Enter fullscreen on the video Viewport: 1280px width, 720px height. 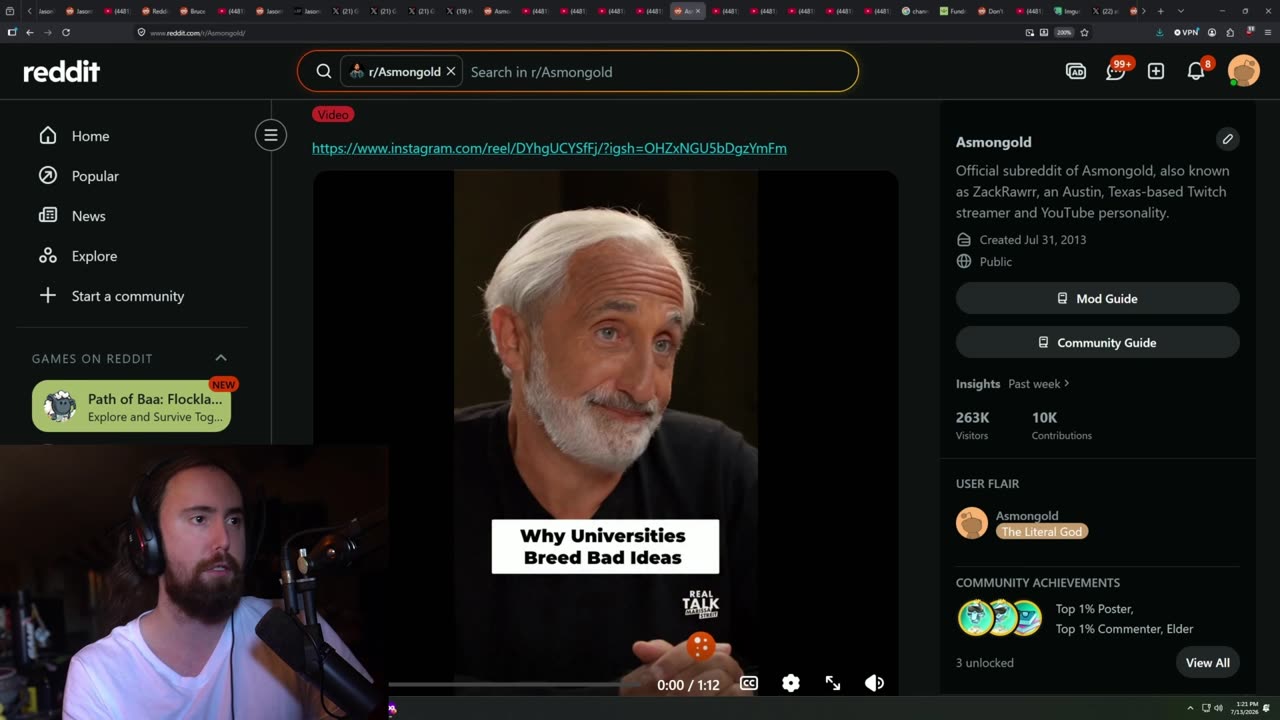point(833,683)
